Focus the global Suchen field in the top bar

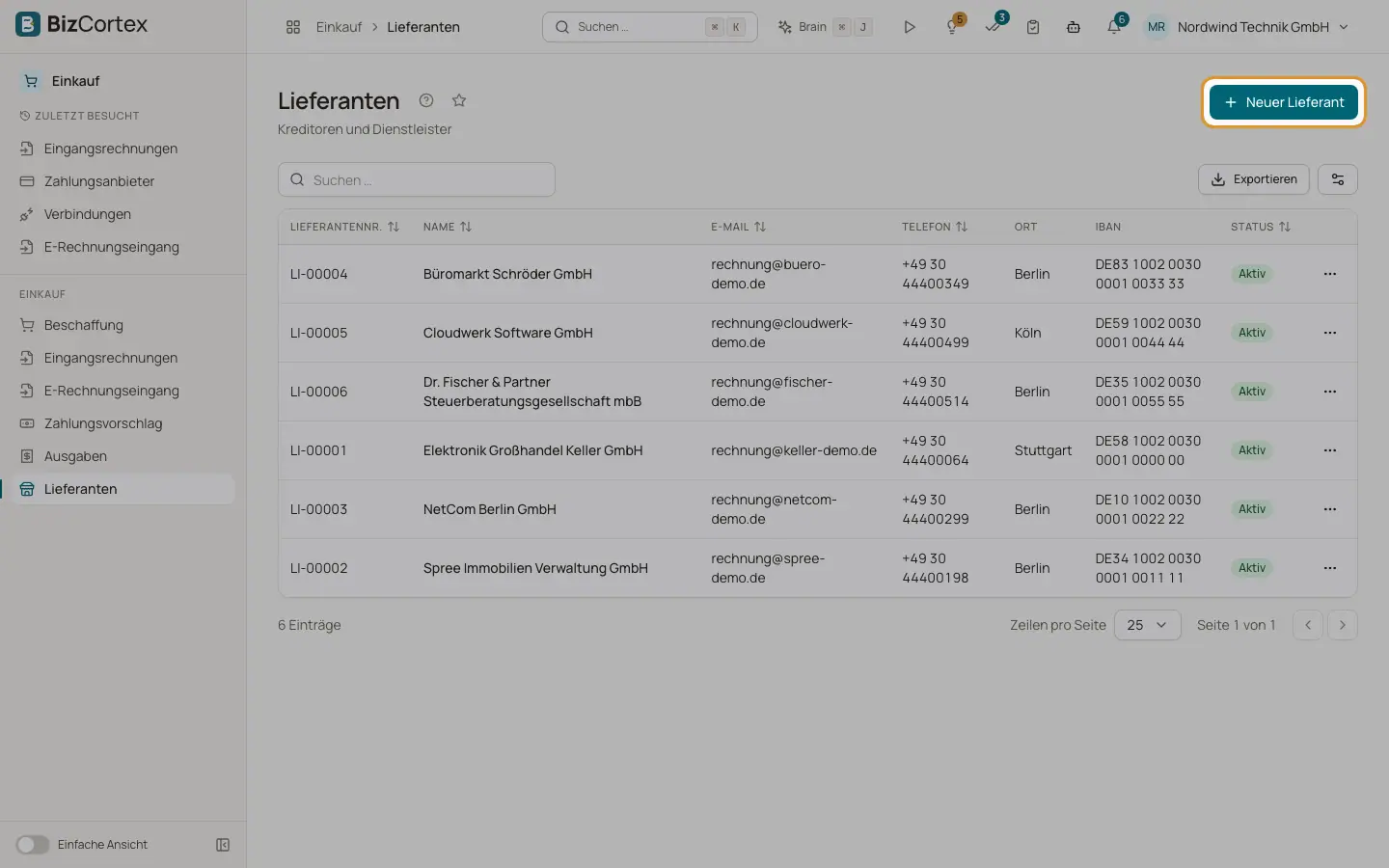click(650, 27)
